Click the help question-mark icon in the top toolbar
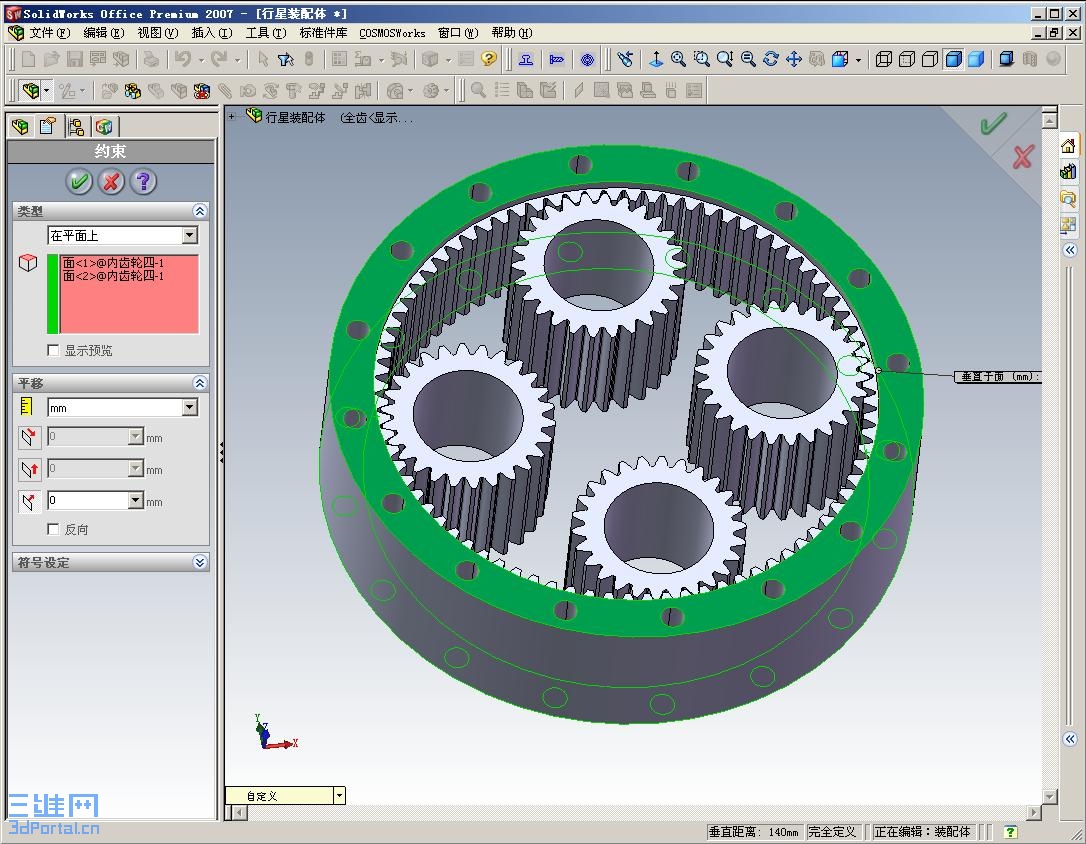Screen dimensions: 1086x844 click(x=489, y=59)
